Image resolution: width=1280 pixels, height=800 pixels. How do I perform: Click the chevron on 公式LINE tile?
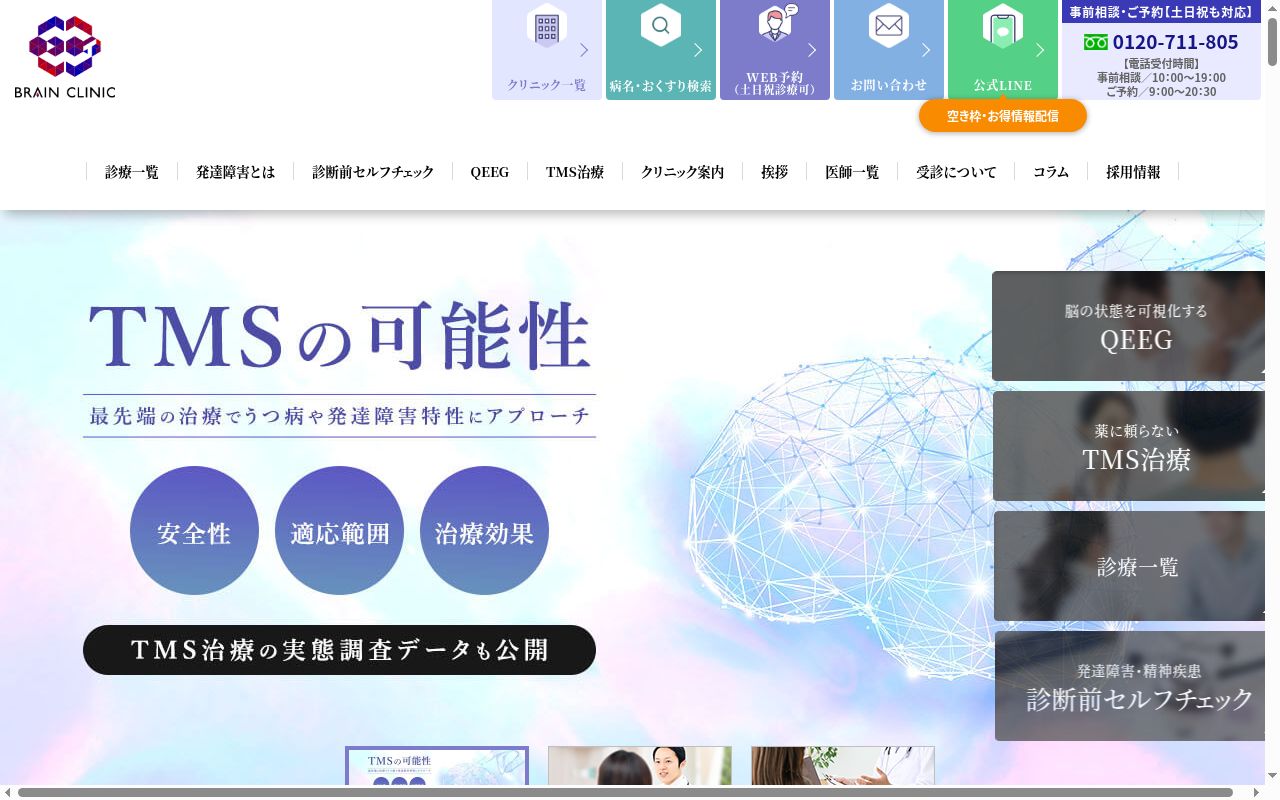pyautogui.click(x=1040, y=50)
